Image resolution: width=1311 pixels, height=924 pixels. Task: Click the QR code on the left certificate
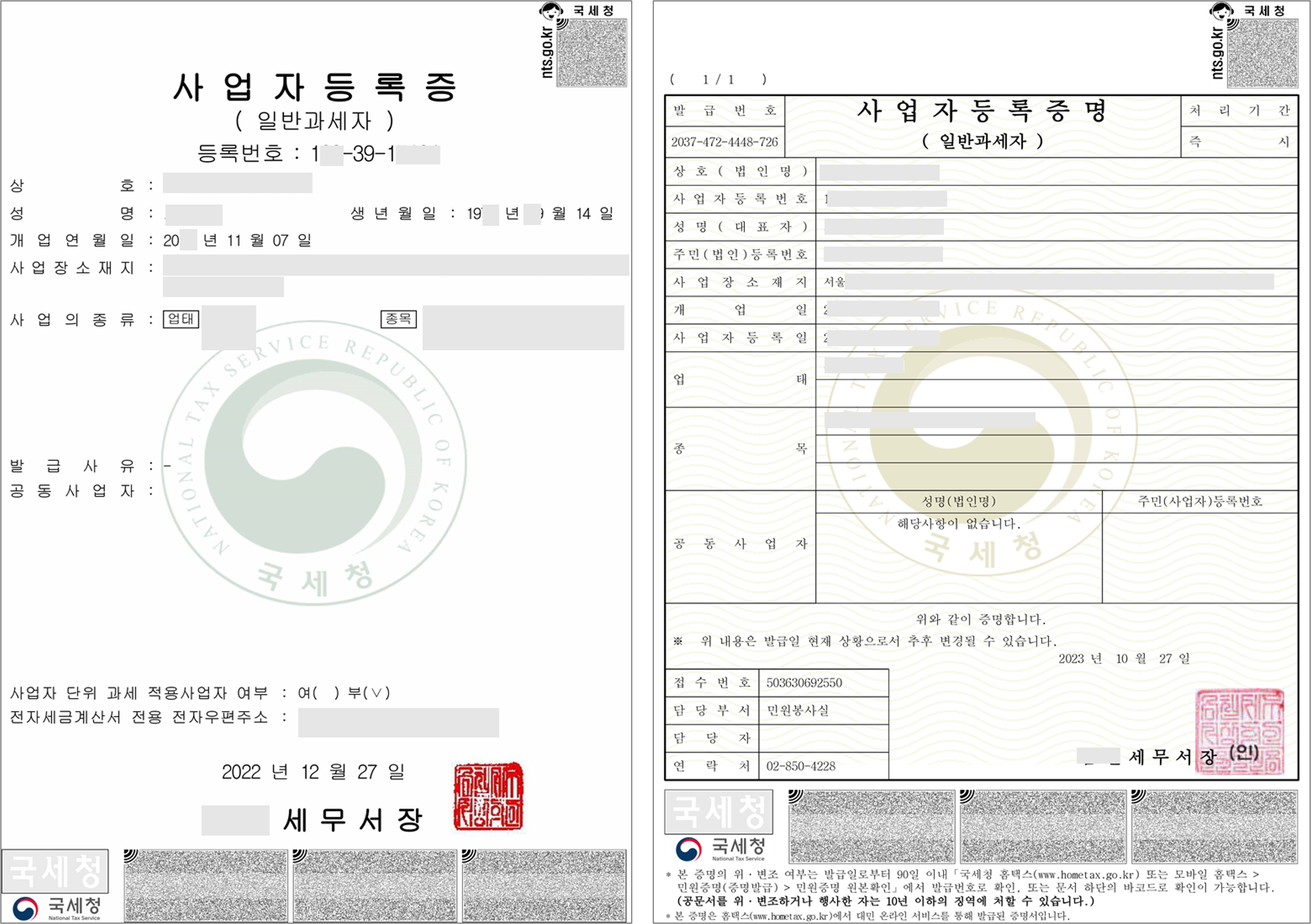tap(592, 53)
